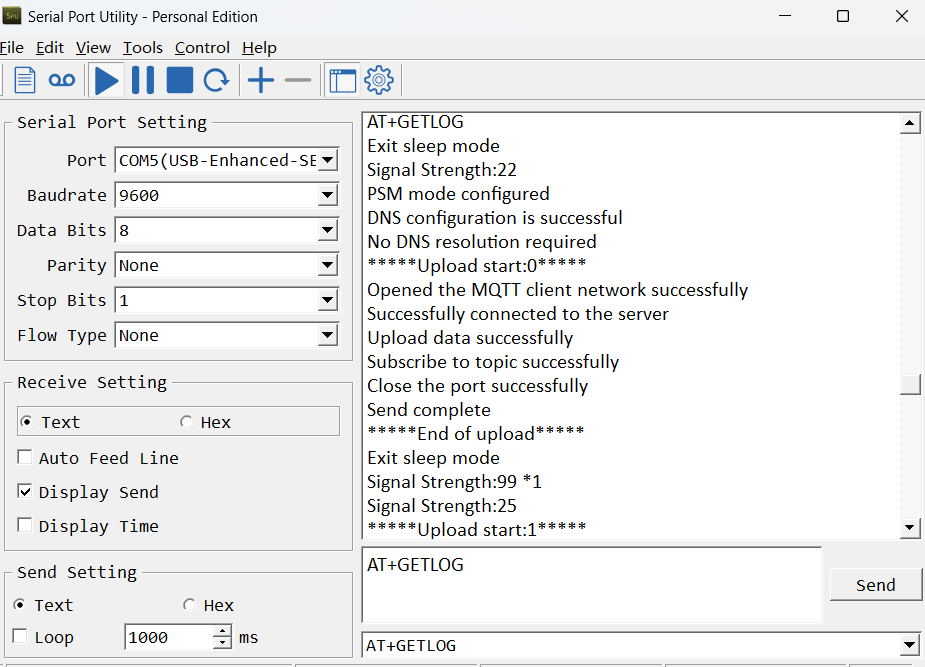
Task: Click log line '*****Upload start:0*****'
Action: coord(477,266)
